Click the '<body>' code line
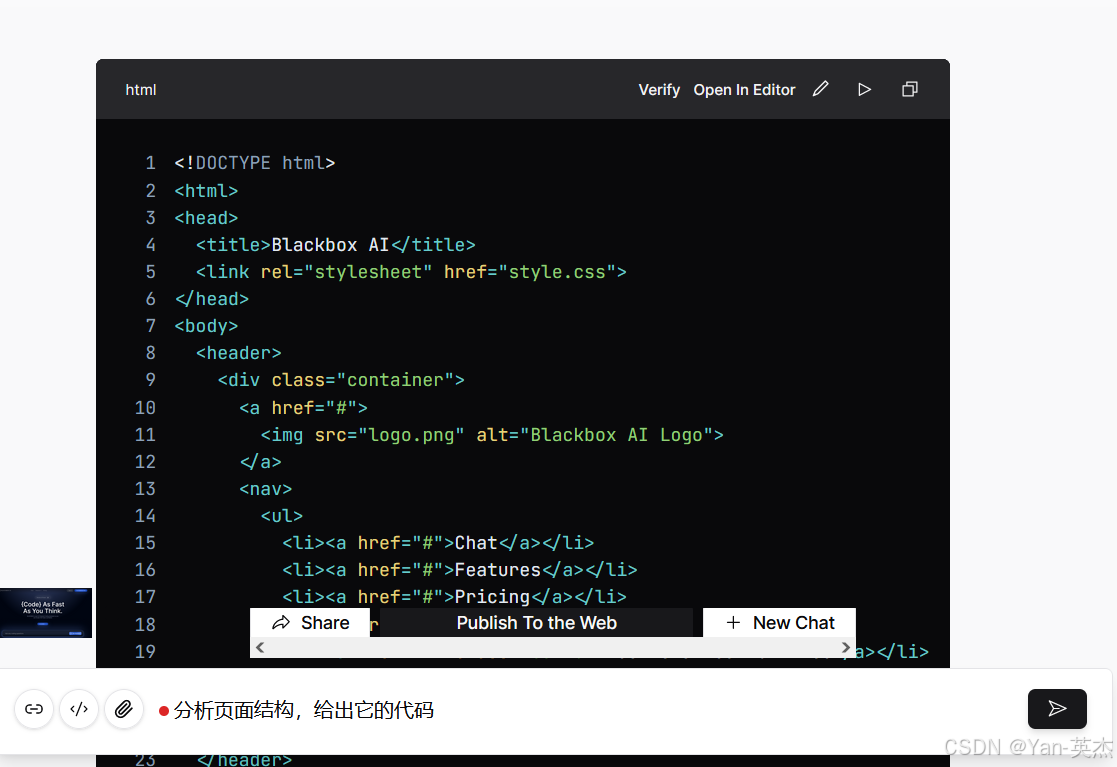 click(207, 326)
